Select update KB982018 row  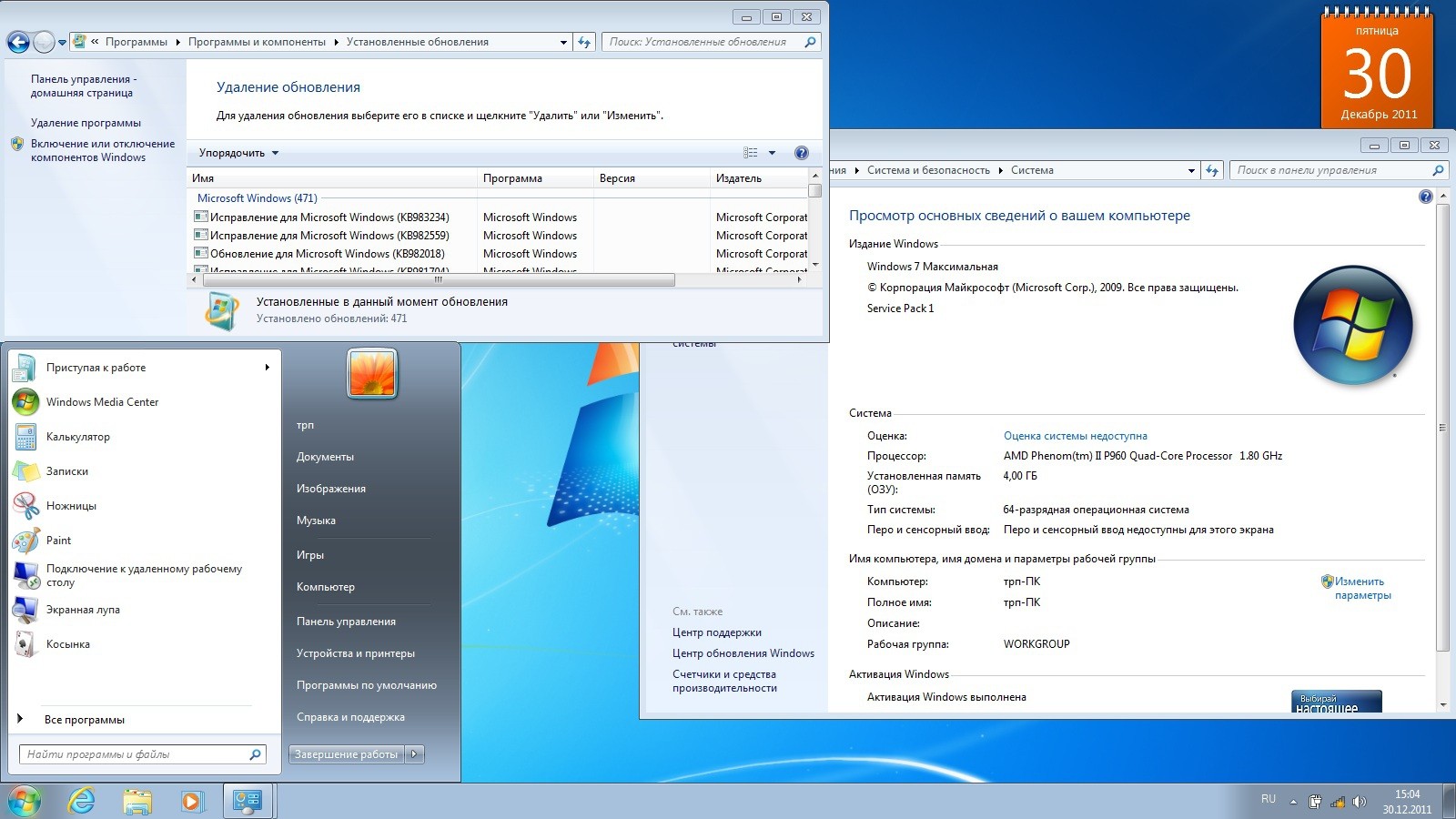coord(499,254)
